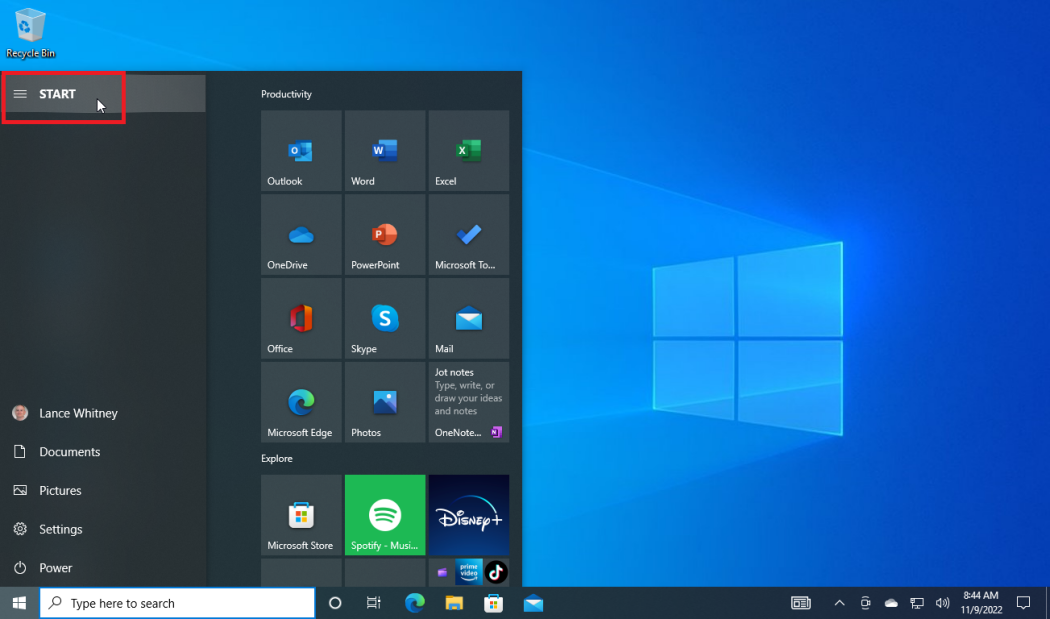Open Microsoft Edge tile in Start
The image size is (1050, 619).
click(x=301, y=402)
